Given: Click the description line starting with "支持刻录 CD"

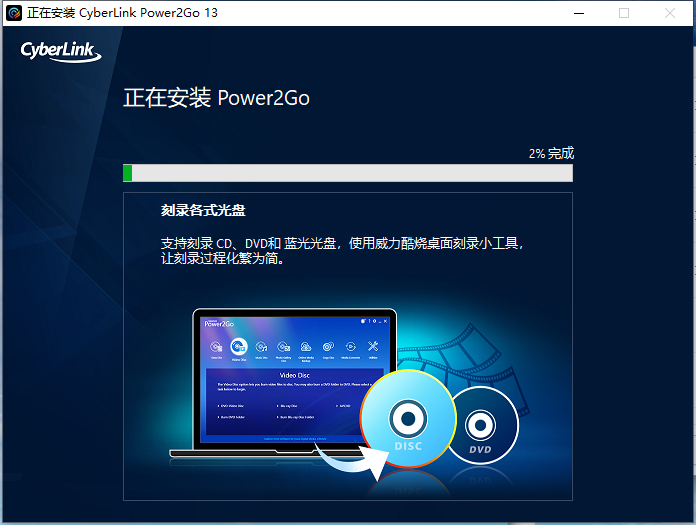Looking at the screenshot, I should pyautogui.click(x=342, y=243).
